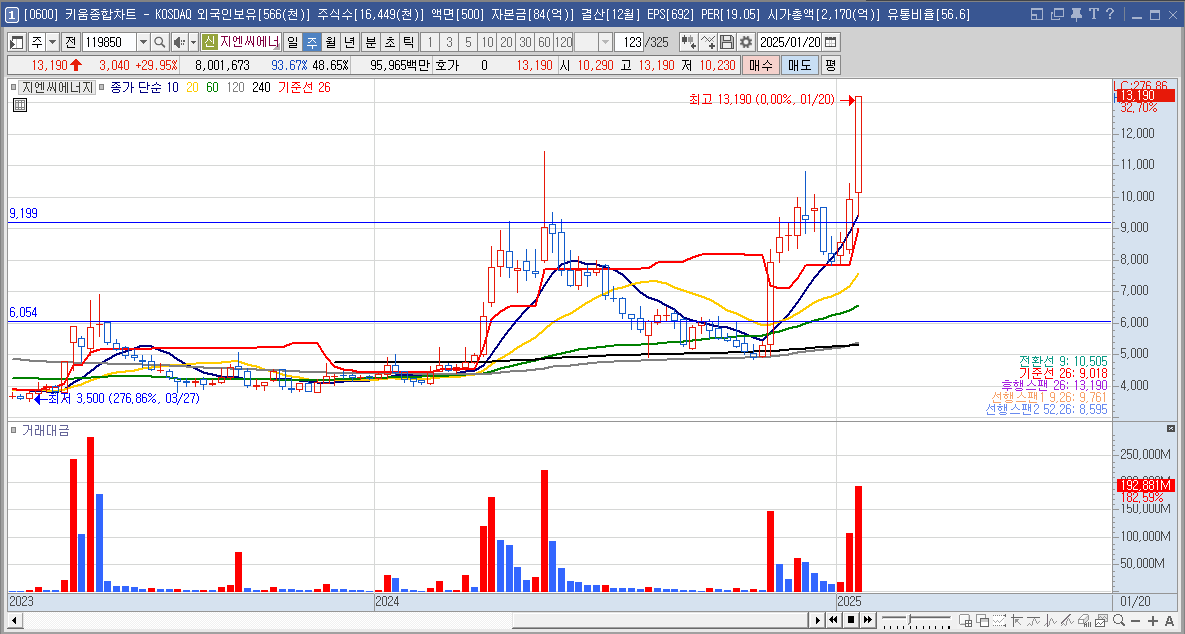1185x634 pixels.
Task: Zoom in the chart with the plus icon
Action: [1153, 621]
